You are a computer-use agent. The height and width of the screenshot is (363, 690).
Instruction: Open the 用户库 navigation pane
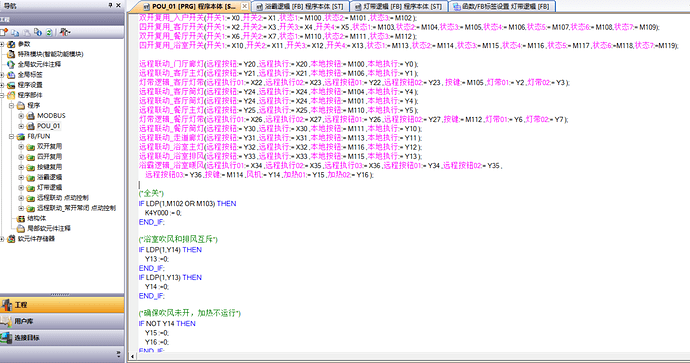point(62,322)
